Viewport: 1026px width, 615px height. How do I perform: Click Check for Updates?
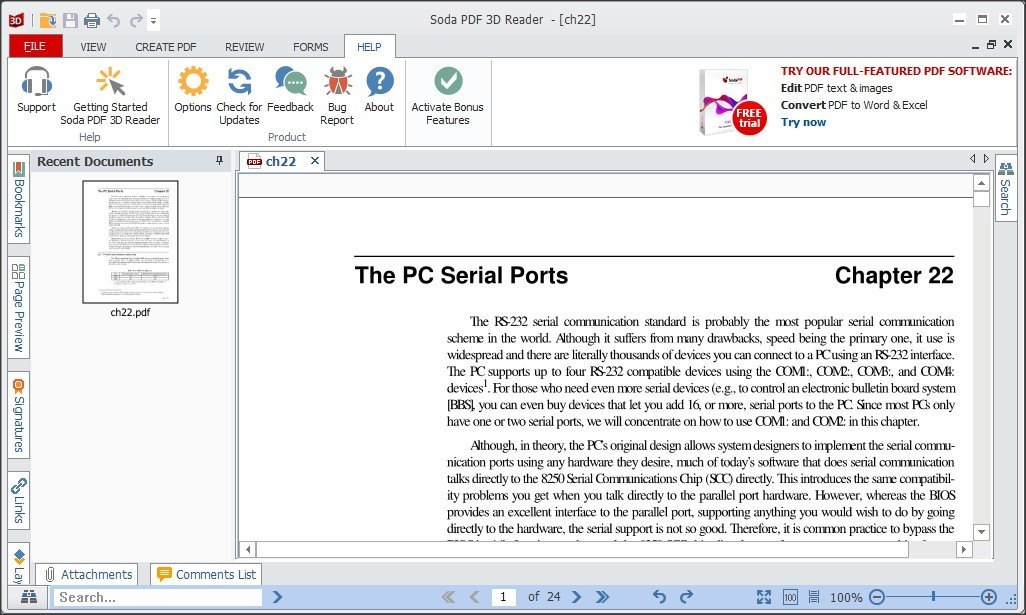[x=238, y=95]
